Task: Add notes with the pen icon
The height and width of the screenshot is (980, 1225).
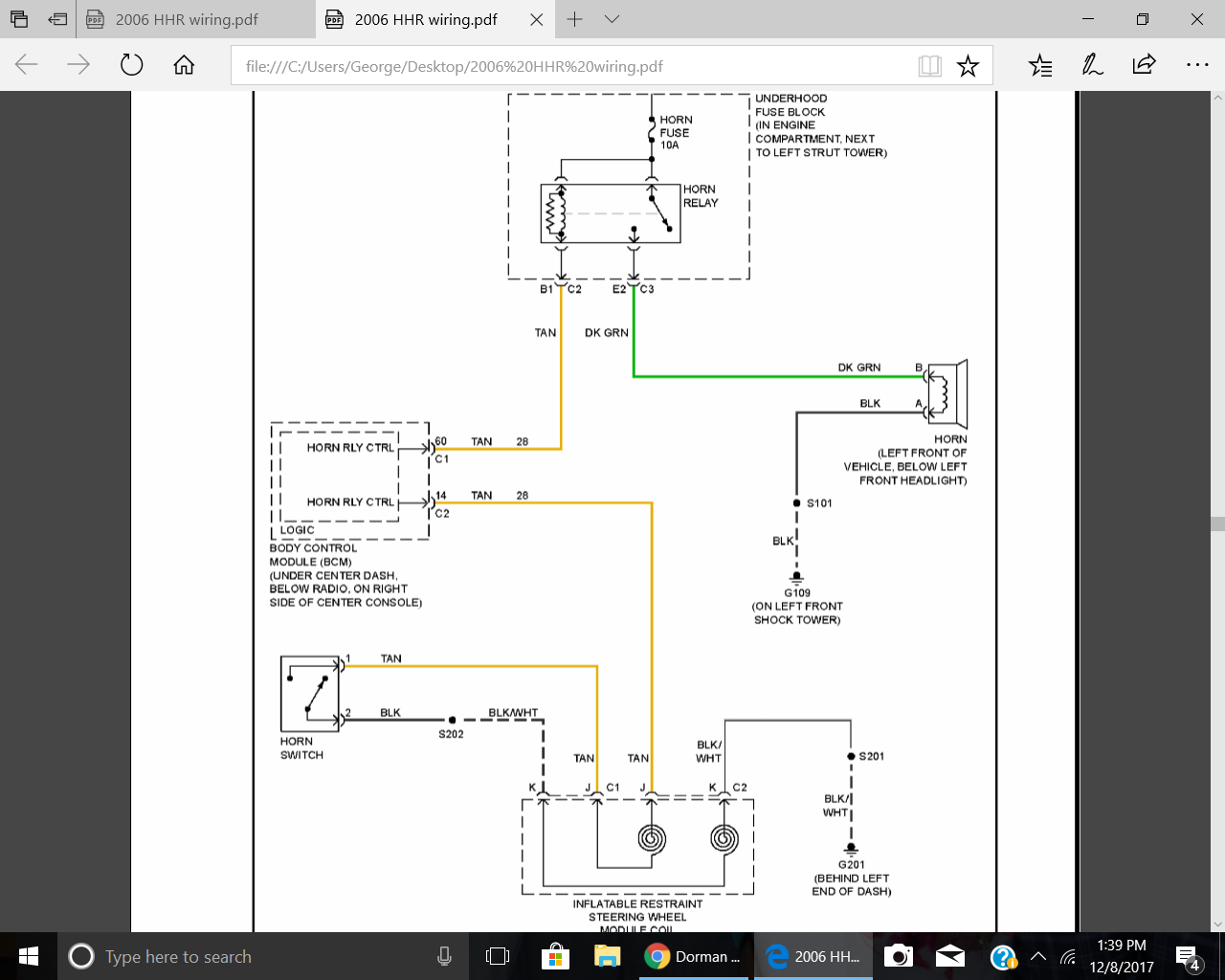Action: coord(1092,65)
